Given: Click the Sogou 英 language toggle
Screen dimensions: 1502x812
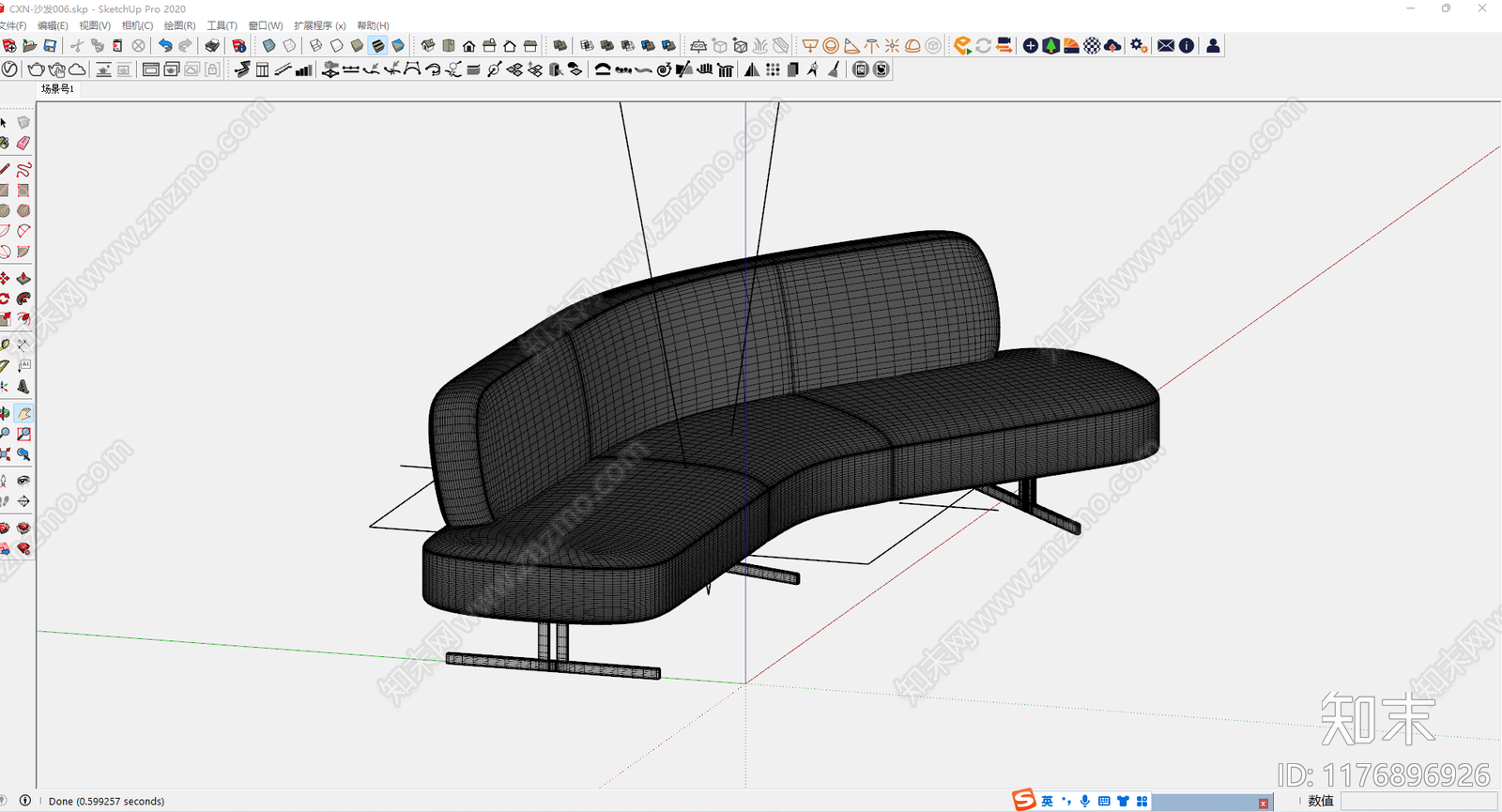Looking at the screenshot, I should point(1047,801).
